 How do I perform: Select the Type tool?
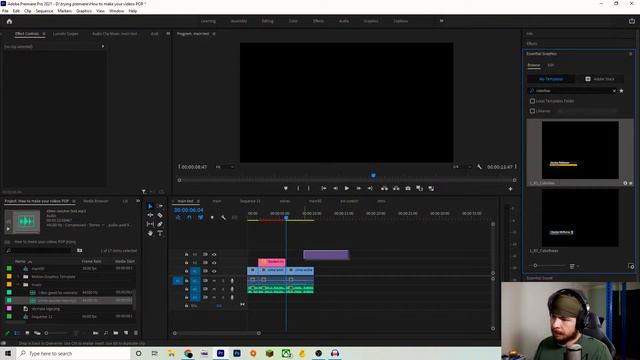click(160, 233)
